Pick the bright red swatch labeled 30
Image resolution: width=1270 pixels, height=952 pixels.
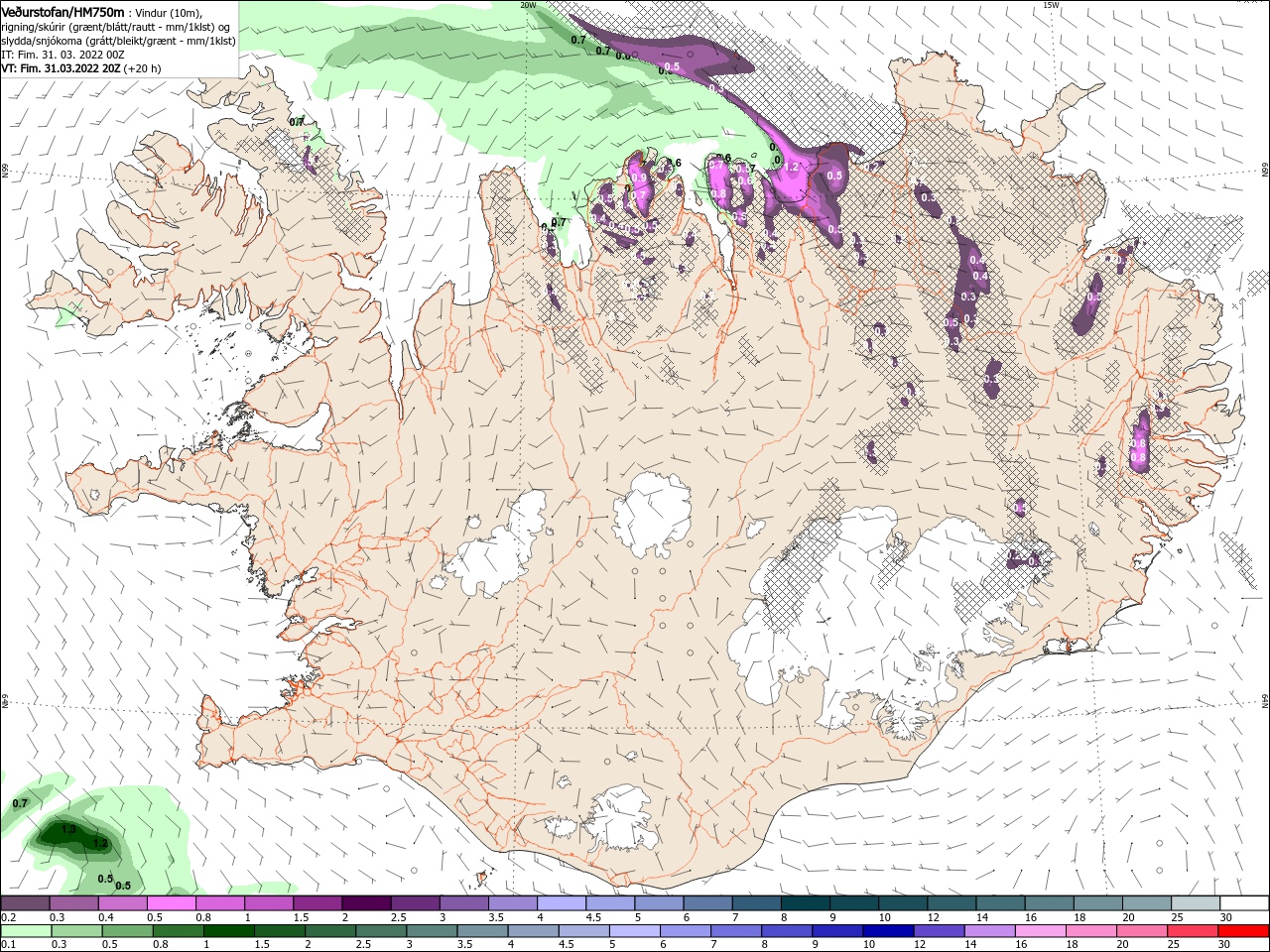tap(1242, 931)
